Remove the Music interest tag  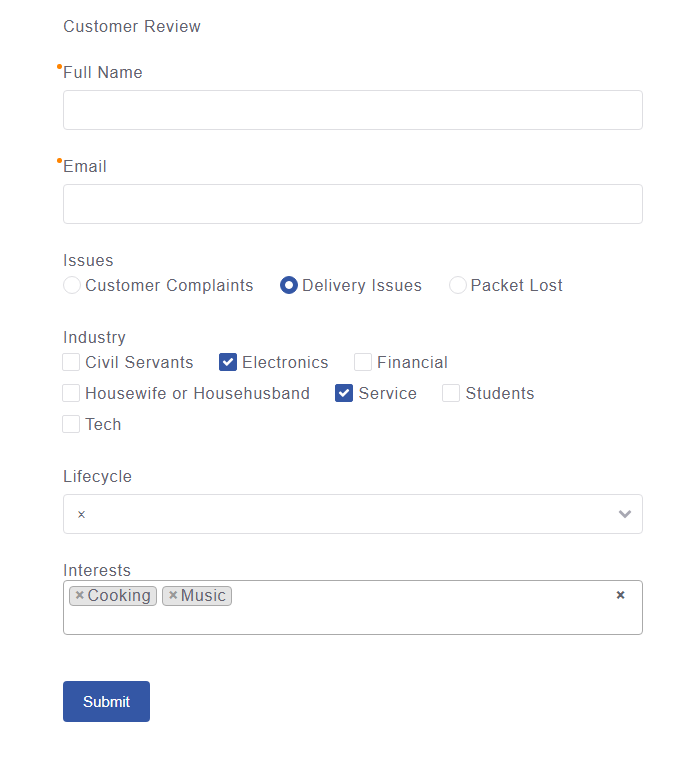173,595
